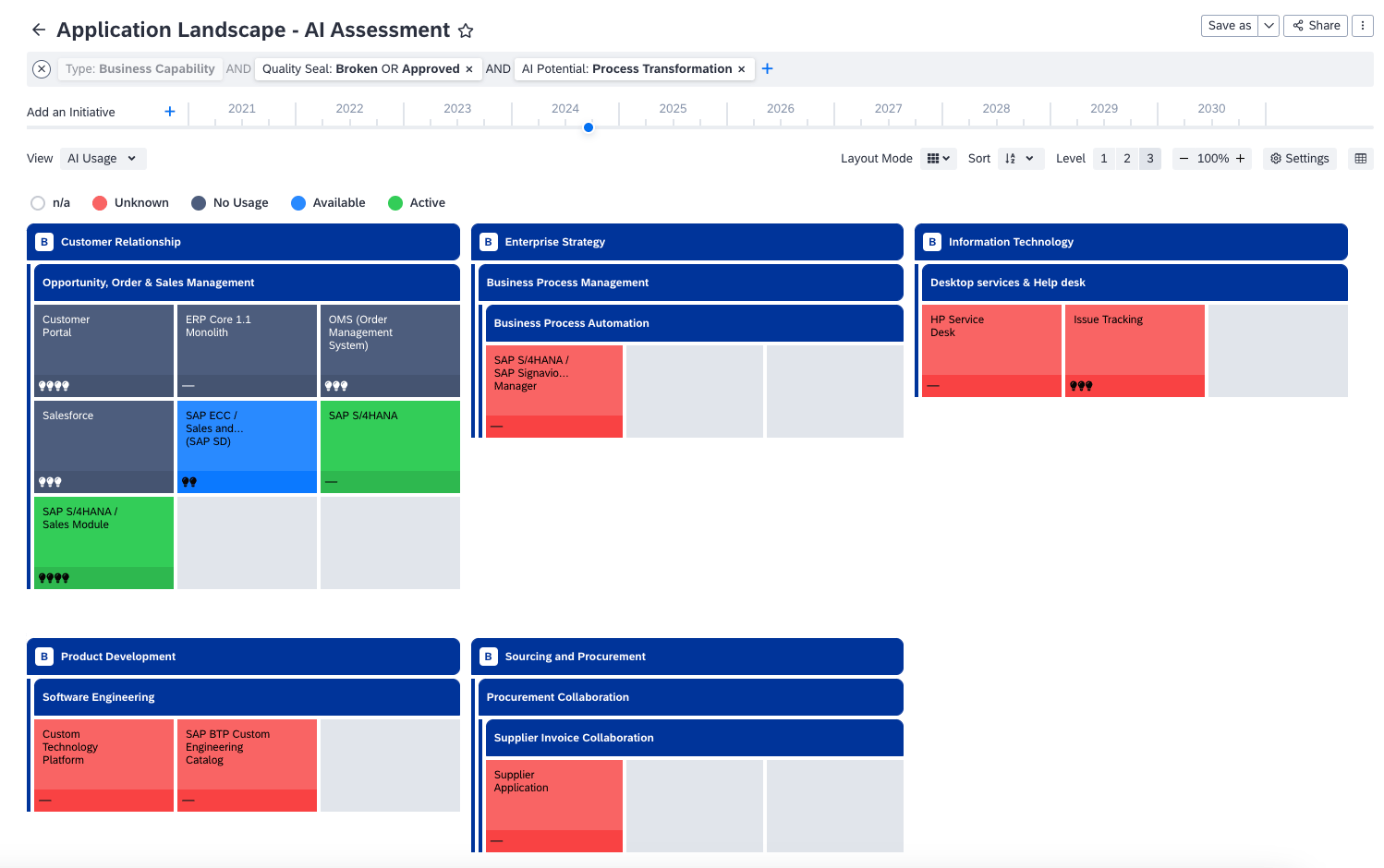
Task: Click lightbulb icons on Salesforce tile
Action: point(50,482)
